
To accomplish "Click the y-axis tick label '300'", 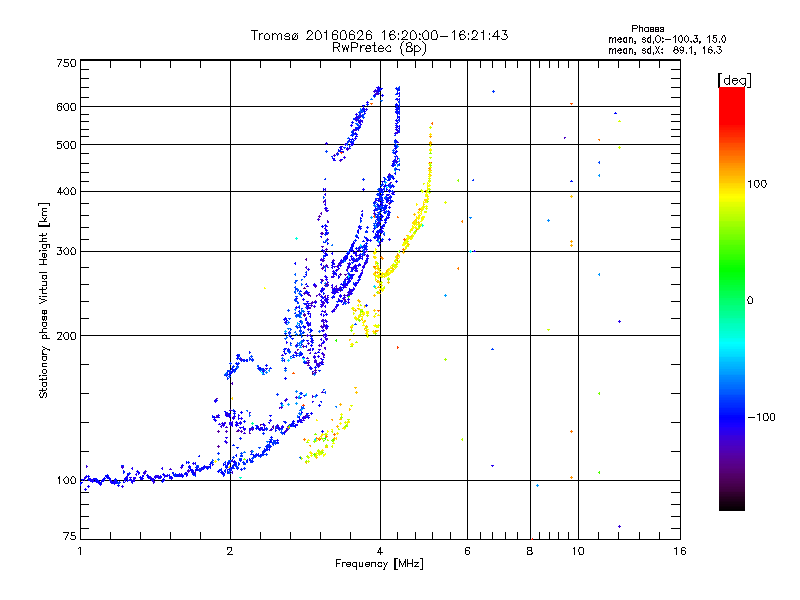I will coord(66,251).
